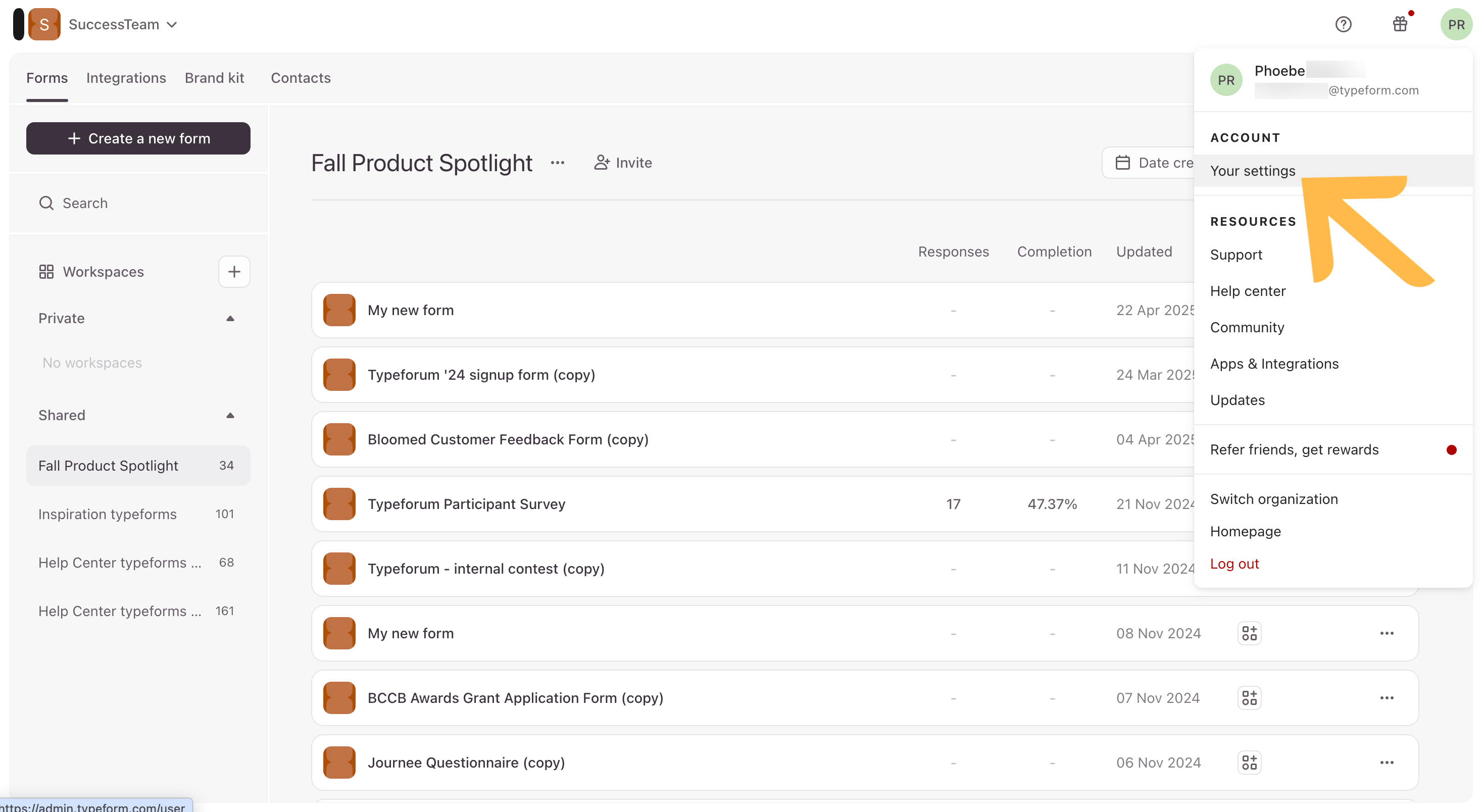Image resolution: width=1482 pixels, height=812 pixels.
Task: Open the Fall Product Spotlight options ellipsis
Action: tap(557, 163)
